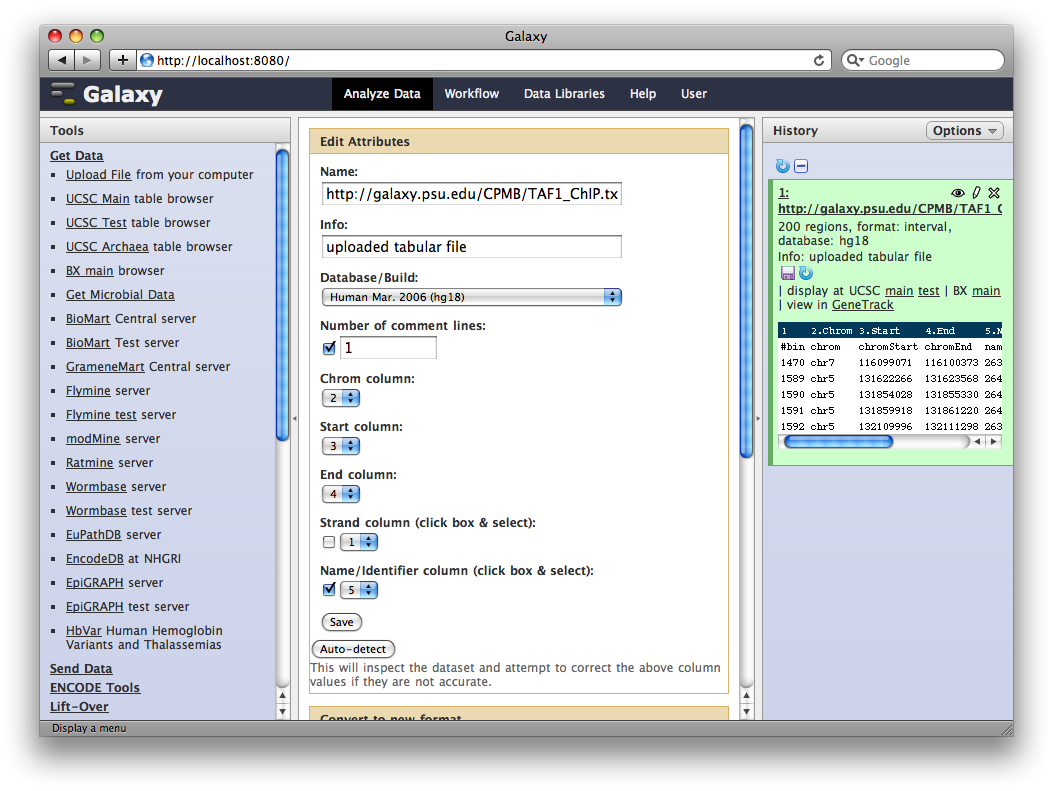Save dataset with the floppy disk icon
This screenshot has width=1053, height=791.
pos(788,273)
